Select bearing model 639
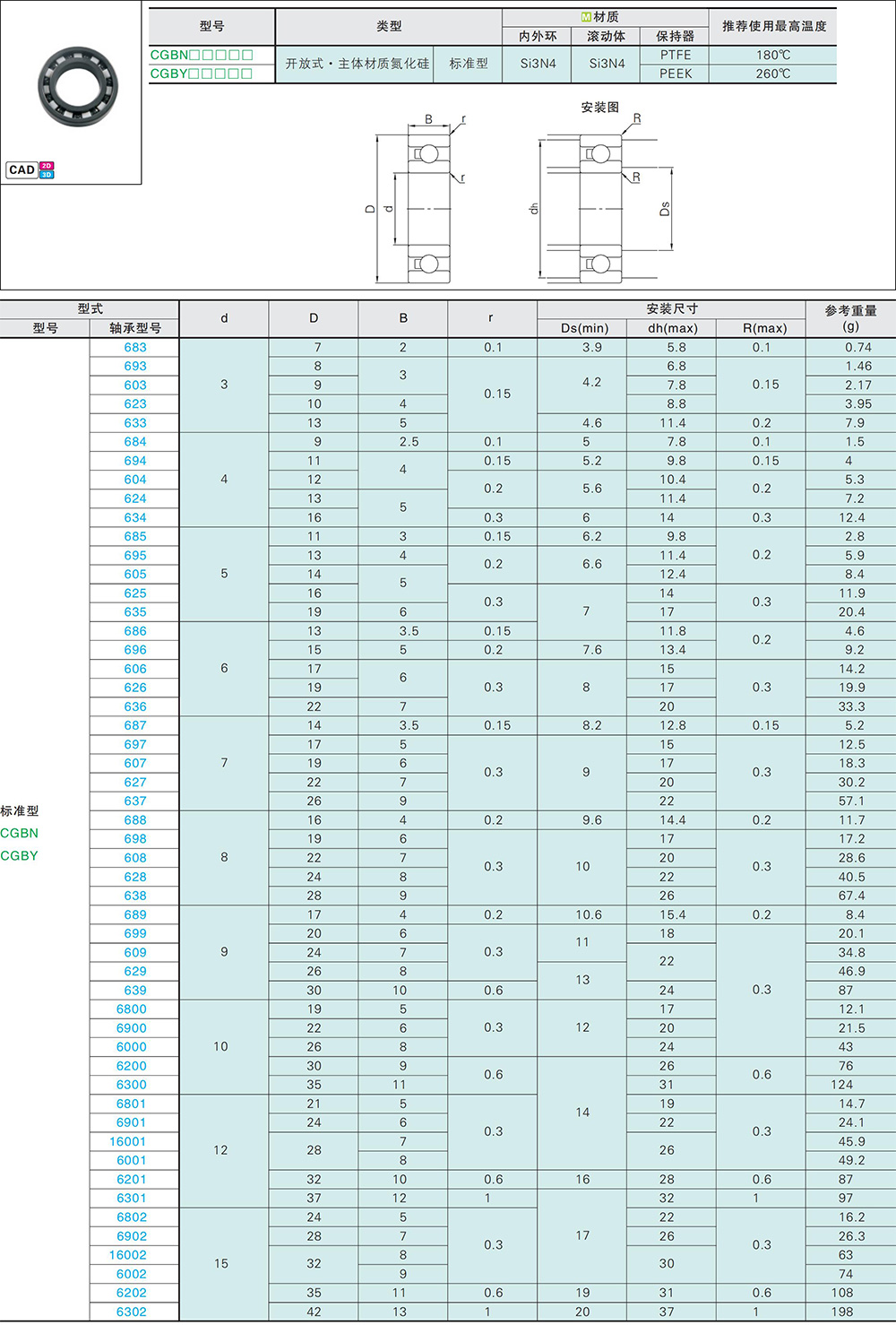Screen dimensions: 896x1325 (135, 990)
